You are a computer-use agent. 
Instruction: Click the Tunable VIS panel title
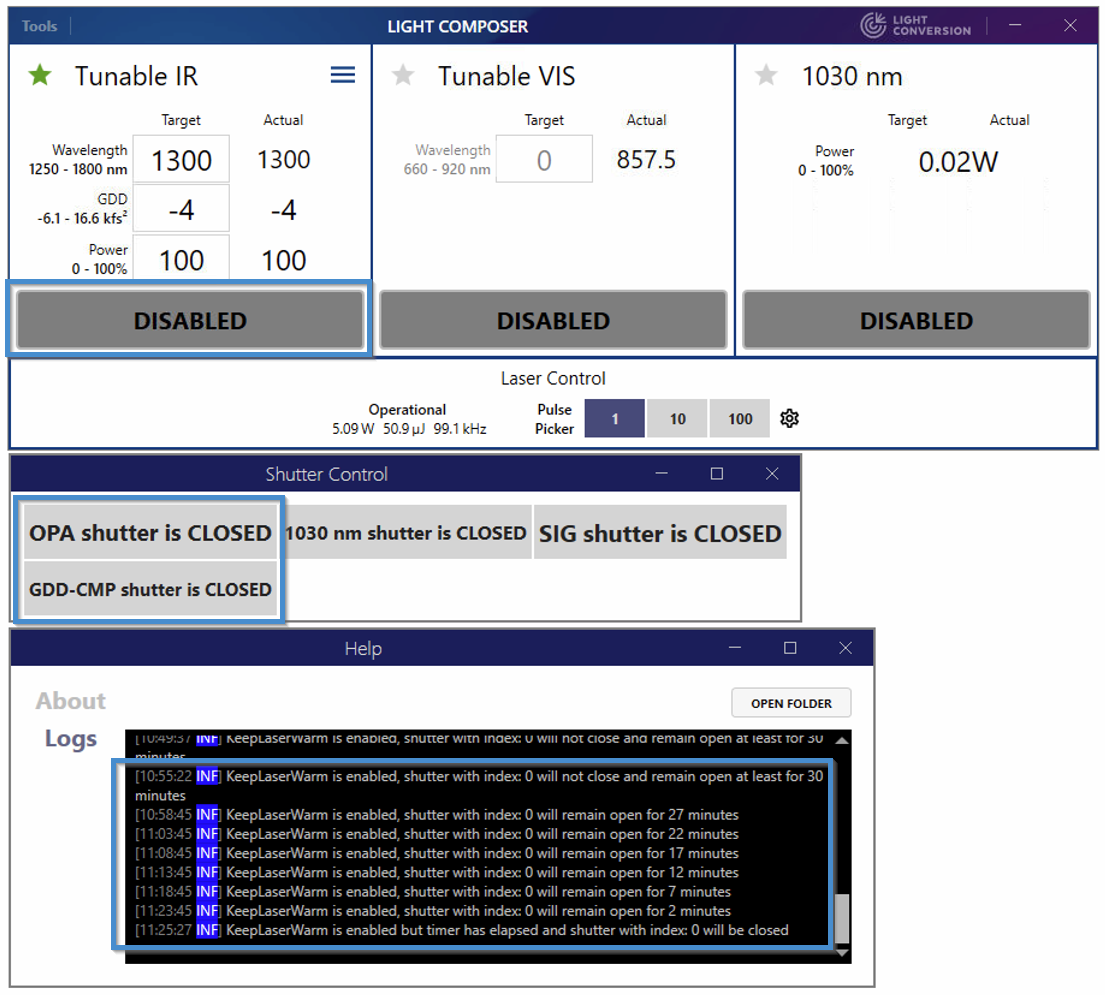point(507,75)
